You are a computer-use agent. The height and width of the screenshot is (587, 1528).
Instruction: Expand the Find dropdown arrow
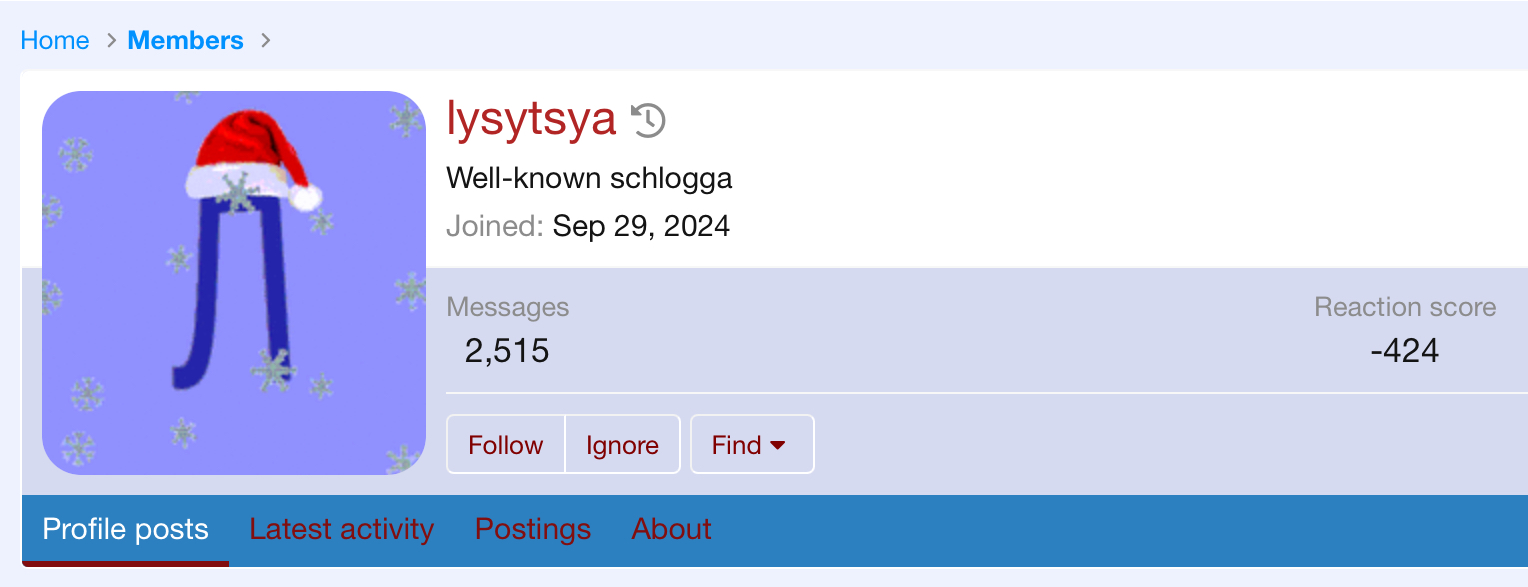[778, 445]
